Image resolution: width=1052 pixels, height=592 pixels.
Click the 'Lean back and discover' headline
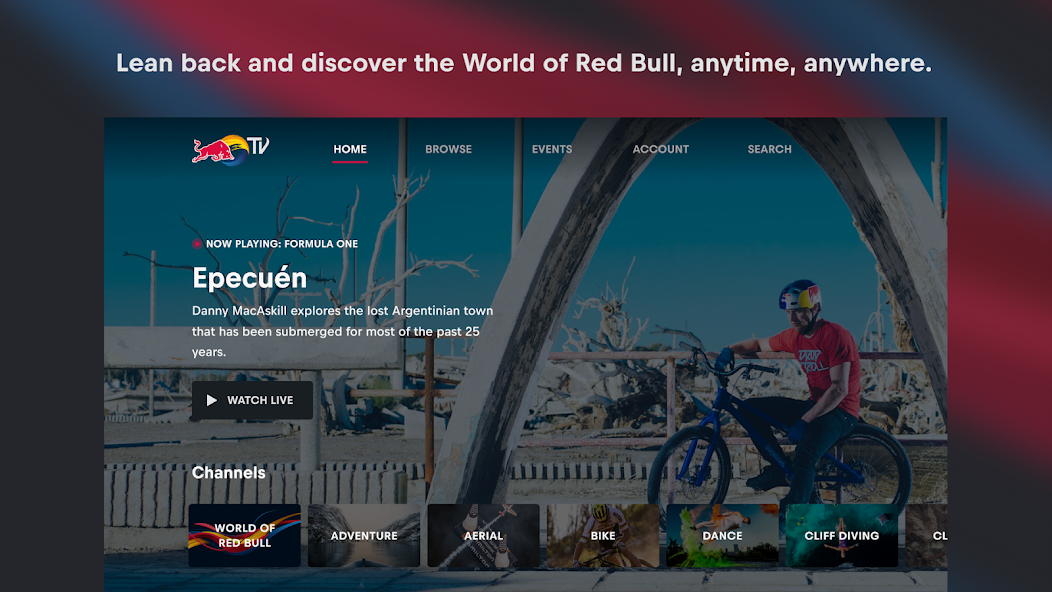[524, 63]
